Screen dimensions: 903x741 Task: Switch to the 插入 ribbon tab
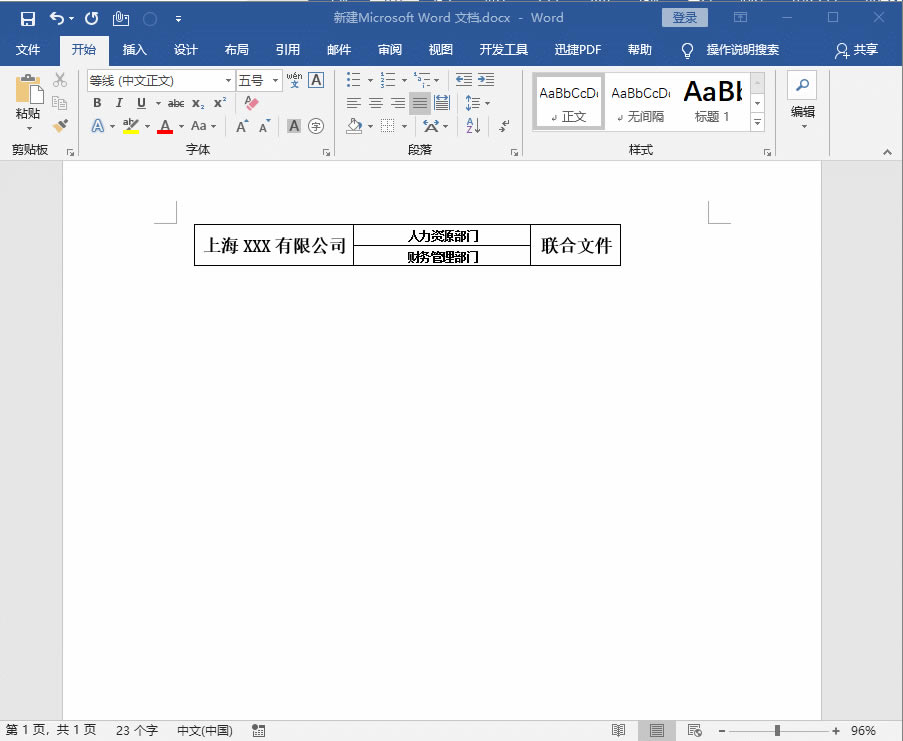click(135, 50)
